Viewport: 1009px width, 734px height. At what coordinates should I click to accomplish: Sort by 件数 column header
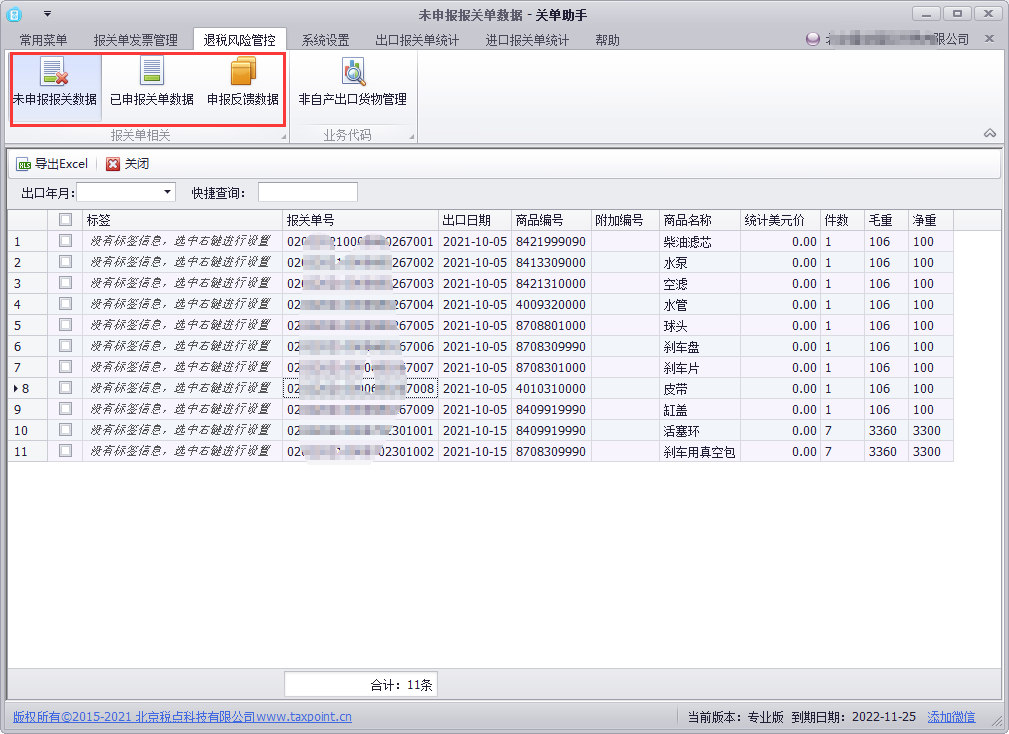point(842,220)
